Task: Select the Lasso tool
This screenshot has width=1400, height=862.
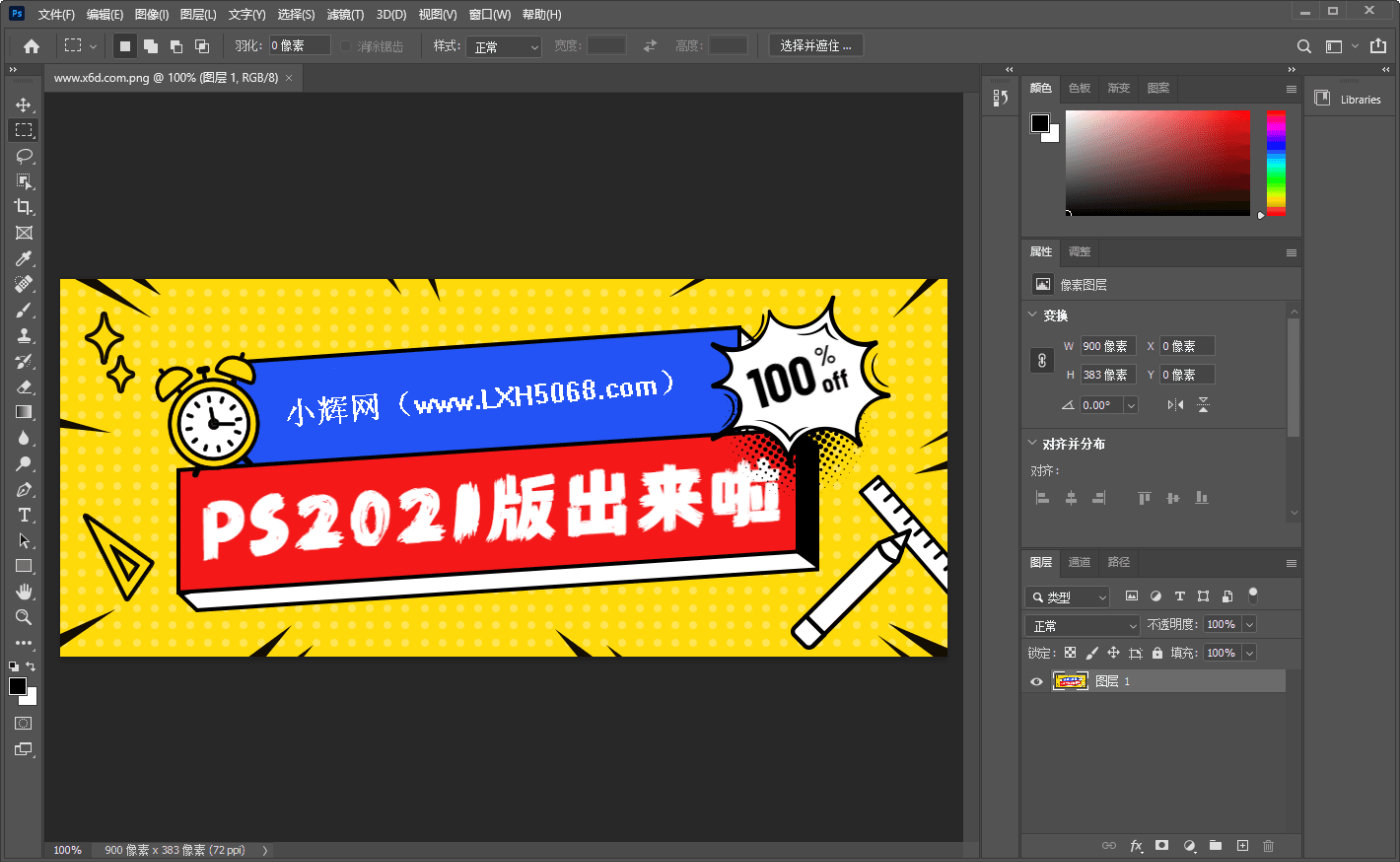Action: coord(23,156)
